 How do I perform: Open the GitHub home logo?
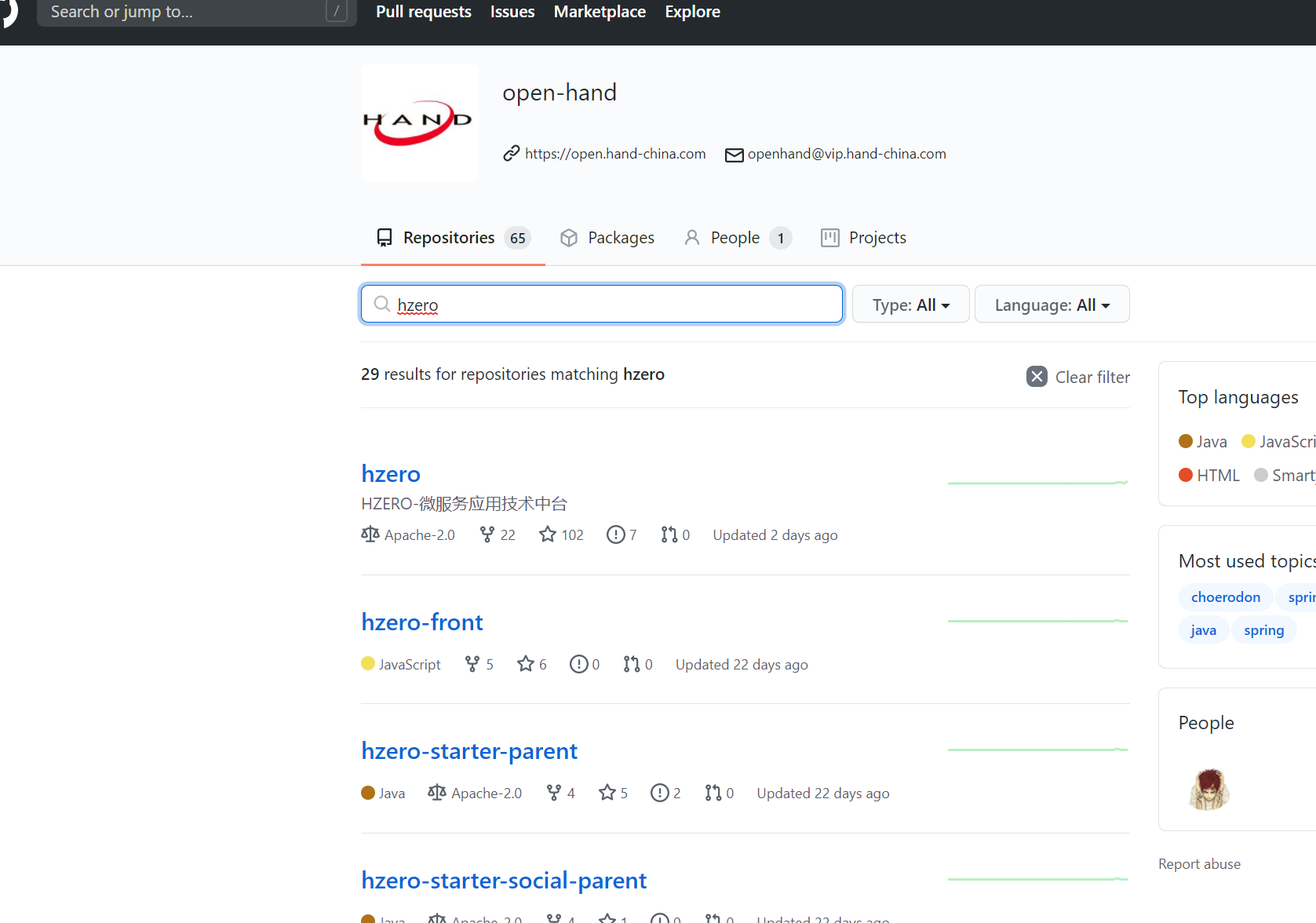click(x=8, y=13)
